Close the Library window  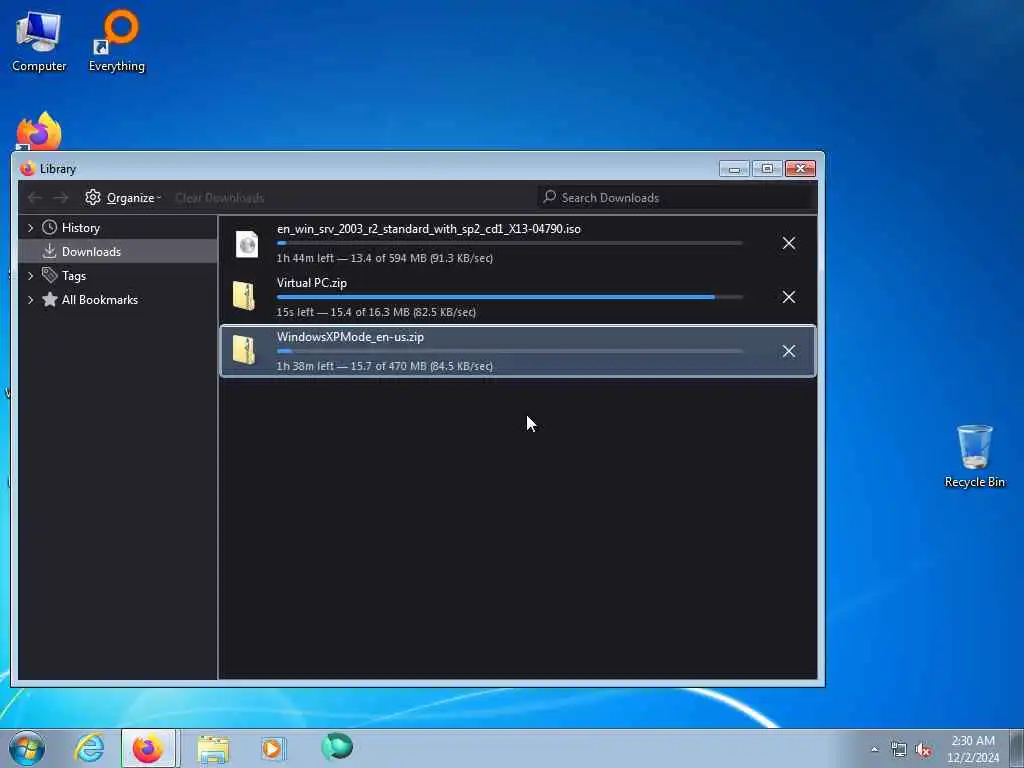(800, 168)
